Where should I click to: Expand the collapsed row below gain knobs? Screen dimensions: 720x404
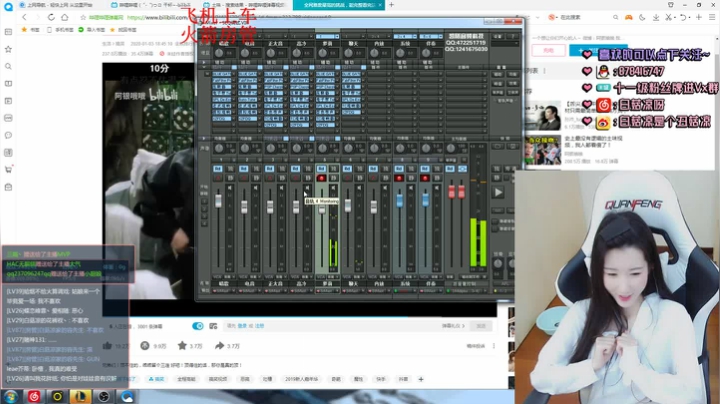[x=204, y=62]
